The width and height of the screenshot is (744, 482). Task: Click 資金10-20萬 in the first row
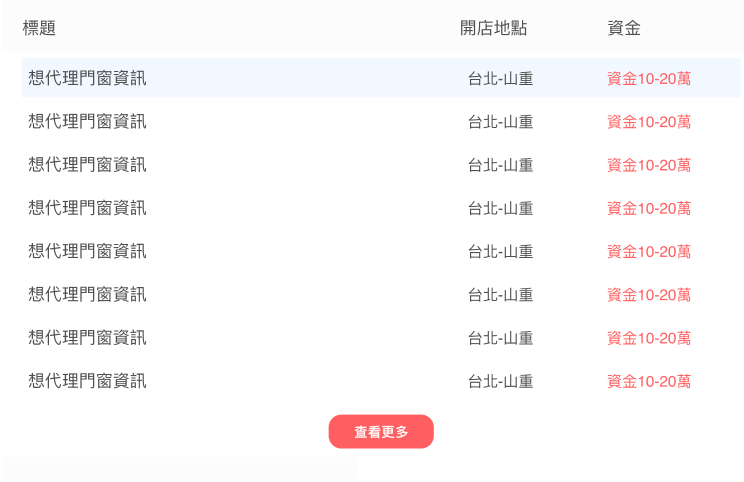click(x=649, y=78)
